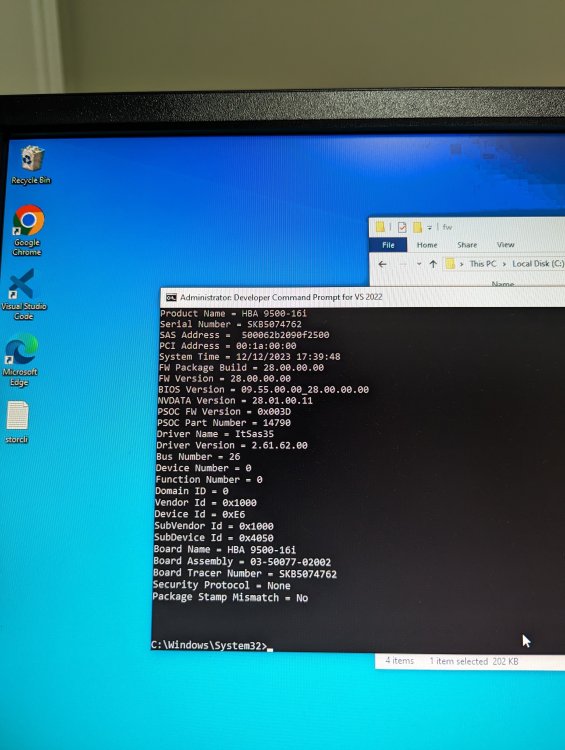Viewport: 565px width, 750px height.
Task: Click '1 item selected 202 KB' status text
Action: (474, 661)
